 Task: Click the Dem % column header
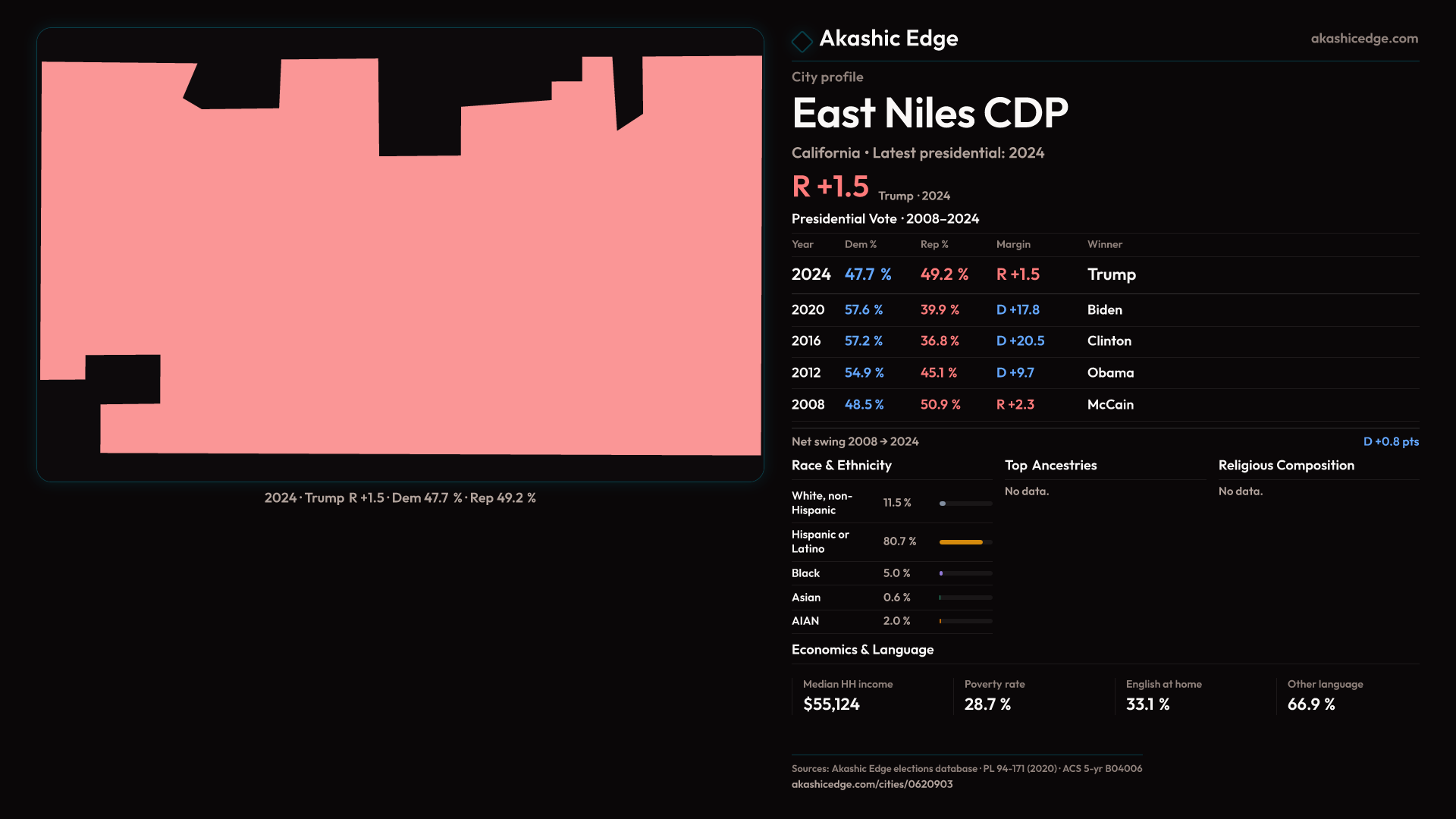click(860, 244)
